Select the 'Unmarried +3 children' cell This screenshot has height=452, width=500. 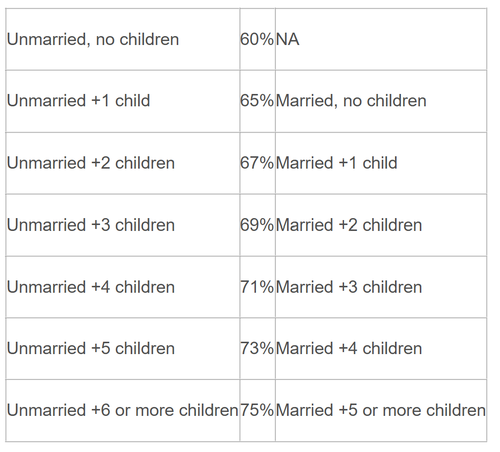pos(123,225)
